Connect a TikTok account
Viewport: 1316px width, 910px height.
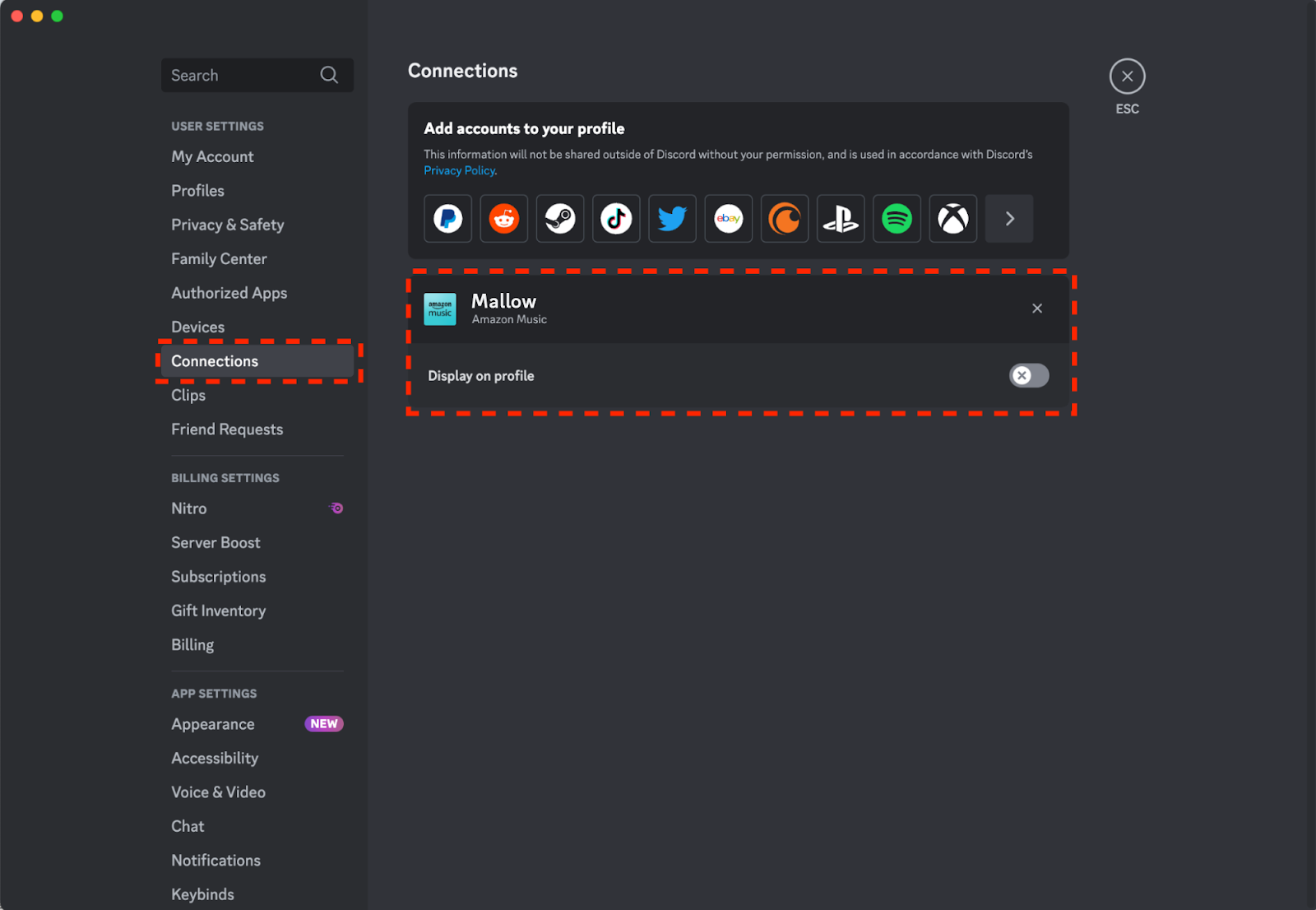pos(616,219)
